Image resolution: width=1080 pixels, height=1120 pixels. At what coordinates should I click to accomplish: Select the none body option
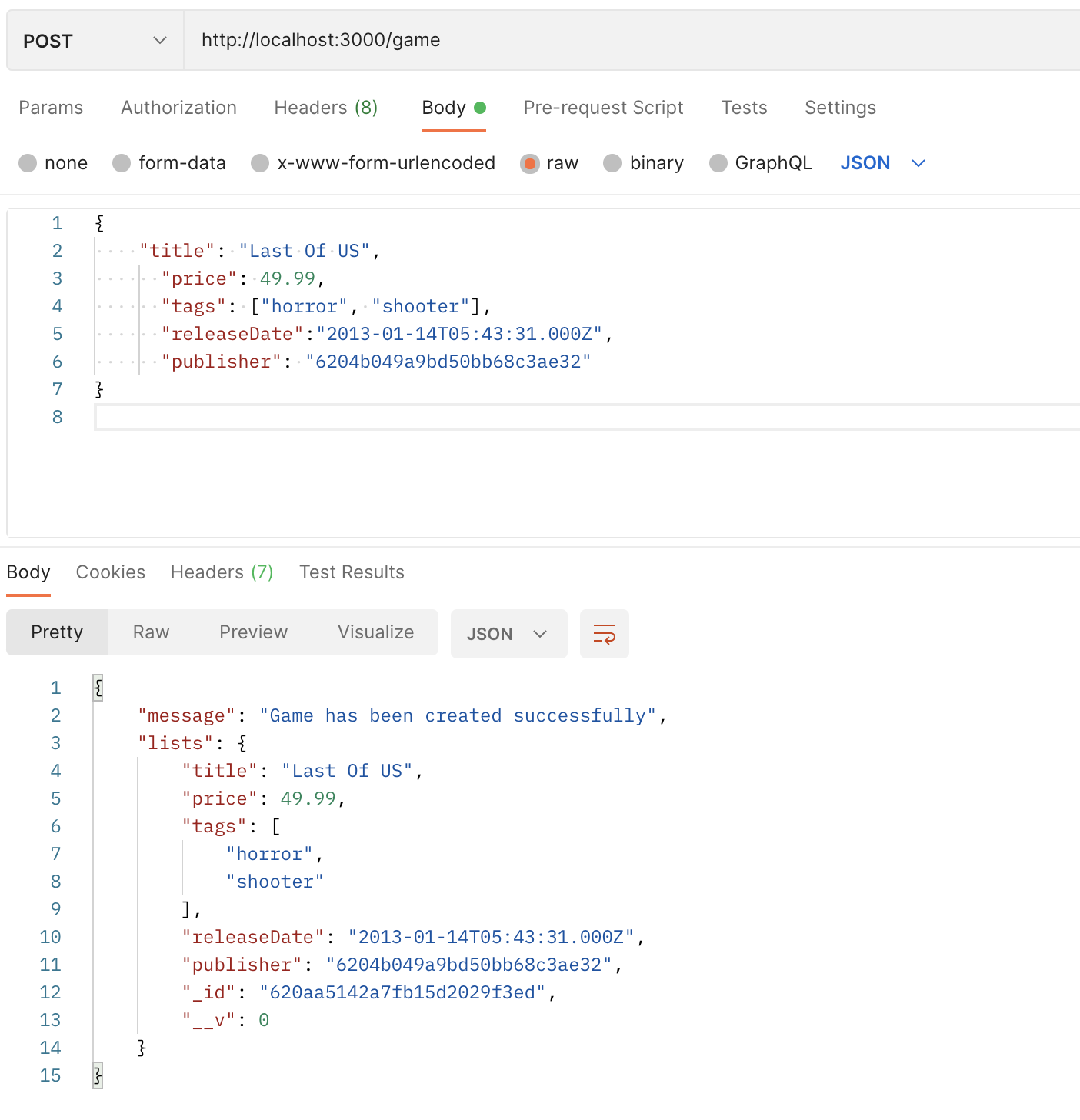coord(53,163)
